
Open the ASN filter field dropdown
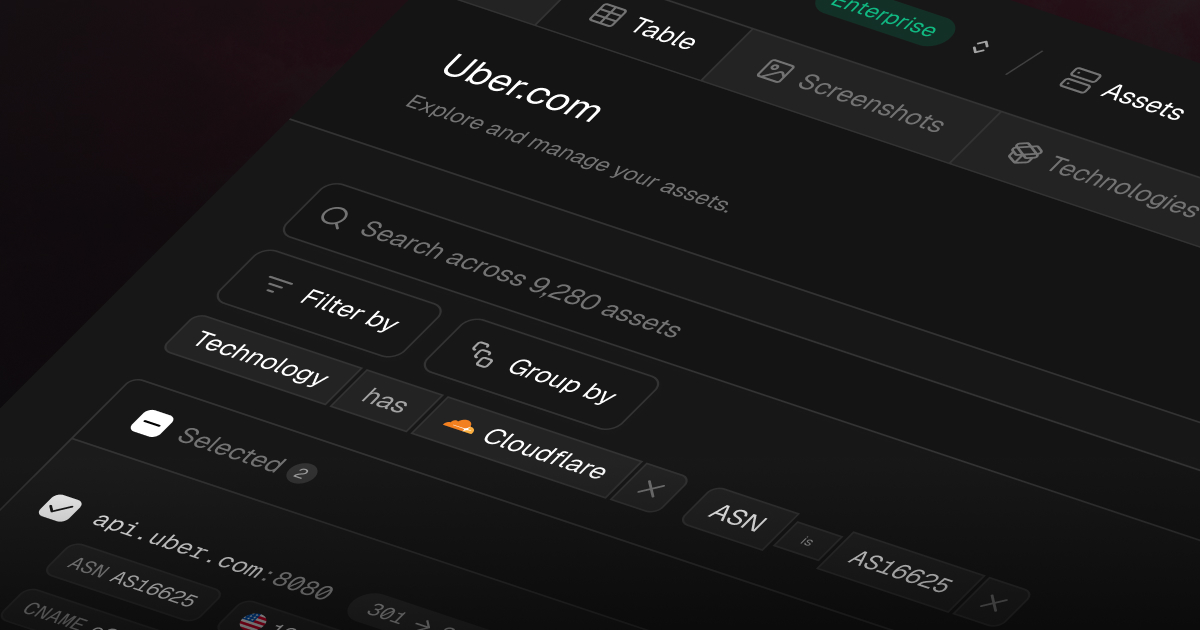point(738,517)
